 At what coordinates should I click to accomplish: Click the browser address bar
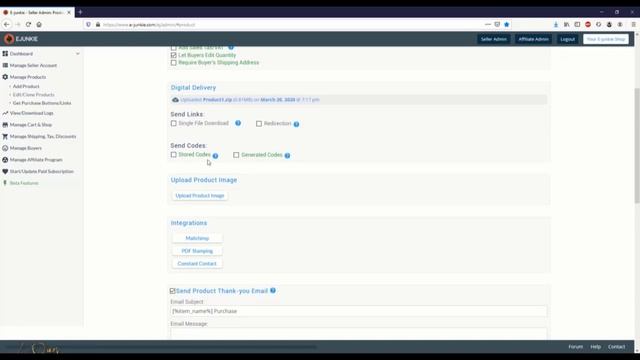[286, 24]
